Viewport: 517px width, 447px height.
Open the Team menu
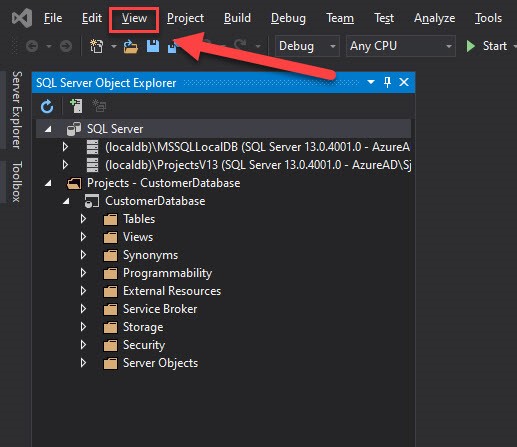pos(340,18)
